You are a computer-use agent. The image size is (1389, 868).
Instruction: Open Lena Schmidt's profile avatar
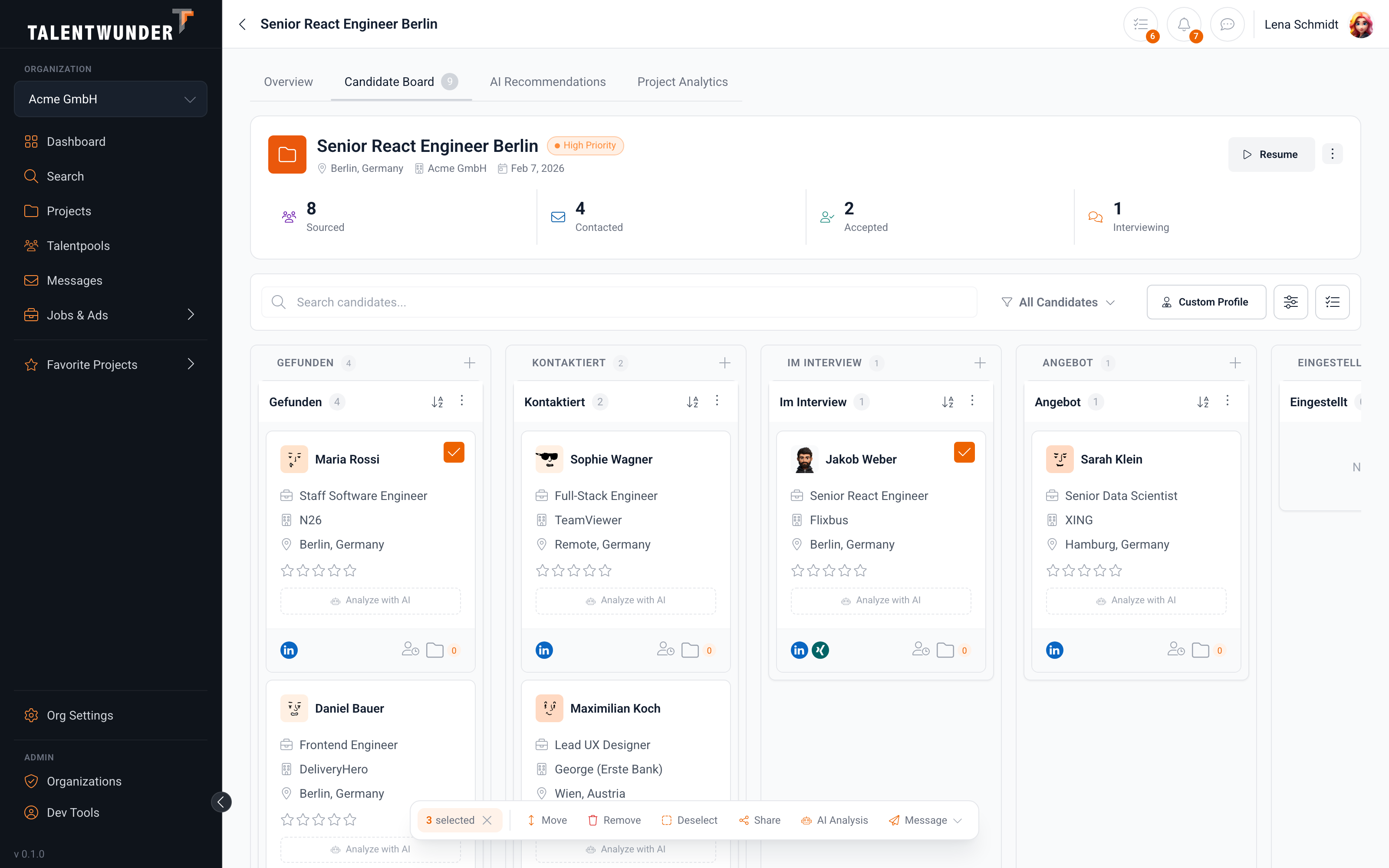(1360, 24)
